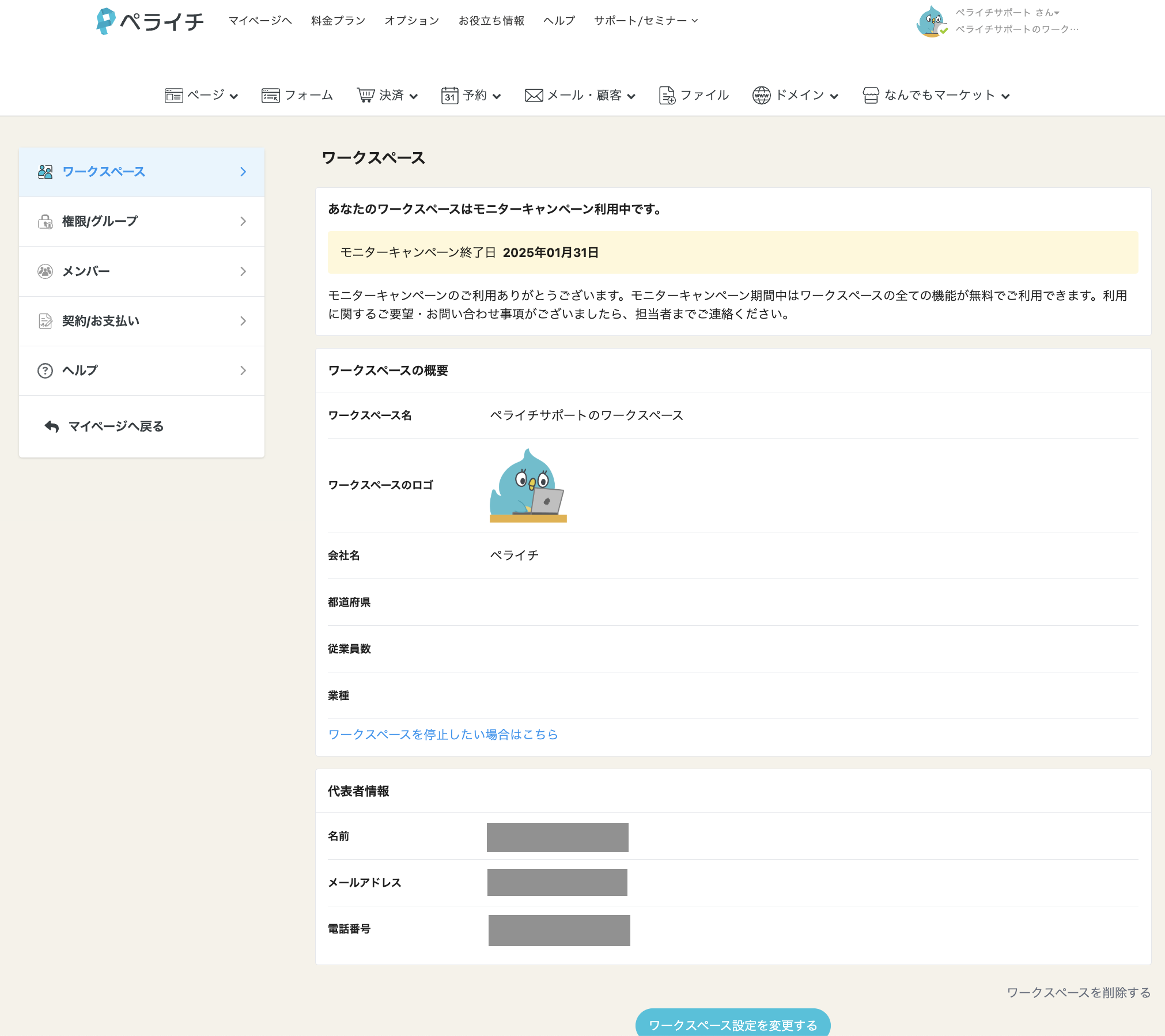Click the 都道府県 row label

pos(349,602)
